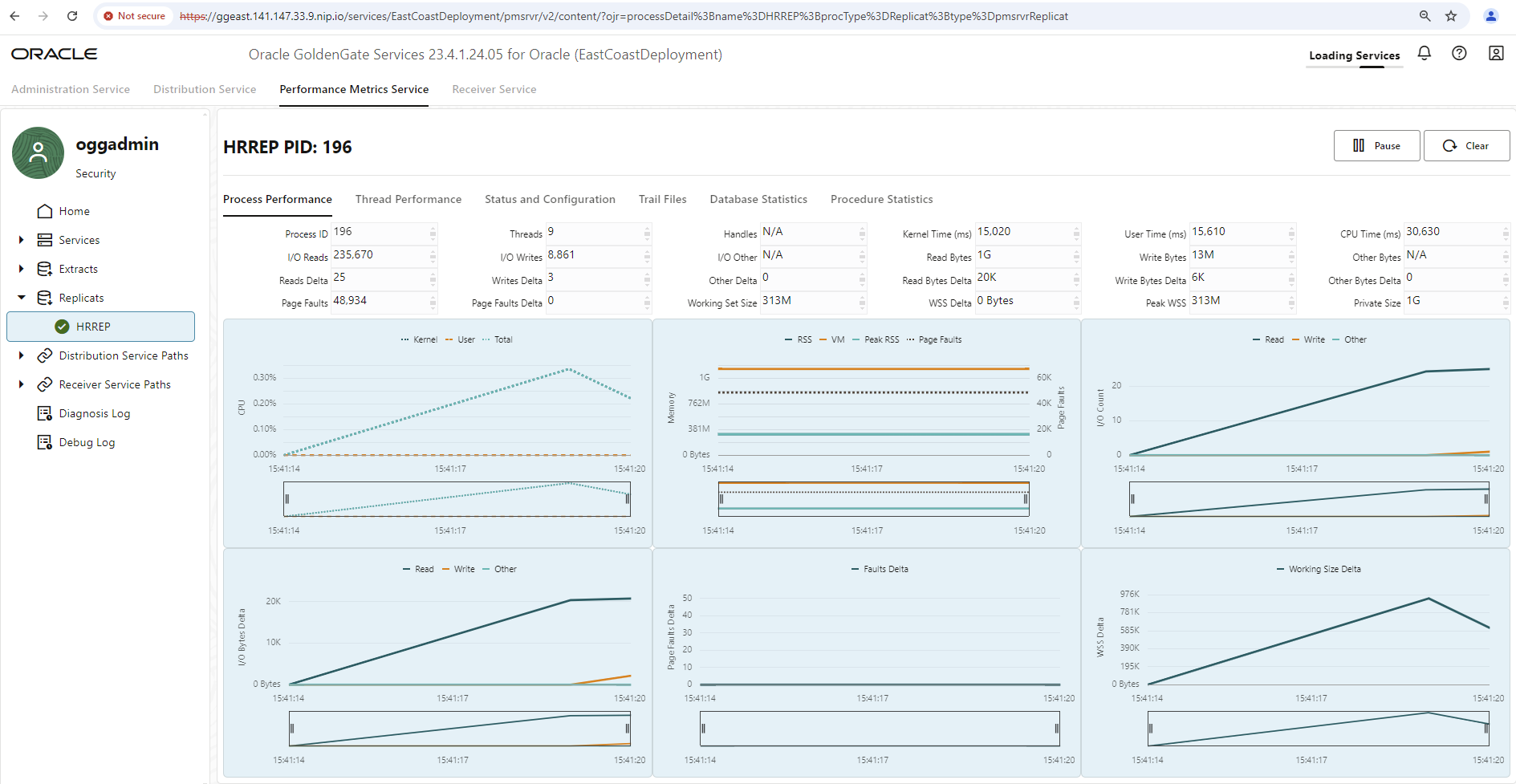Image resolution: width=1516 pixels, height=784 pixels.
Task: Open the user account icon in header
Action: click(x=1495, y=53)
